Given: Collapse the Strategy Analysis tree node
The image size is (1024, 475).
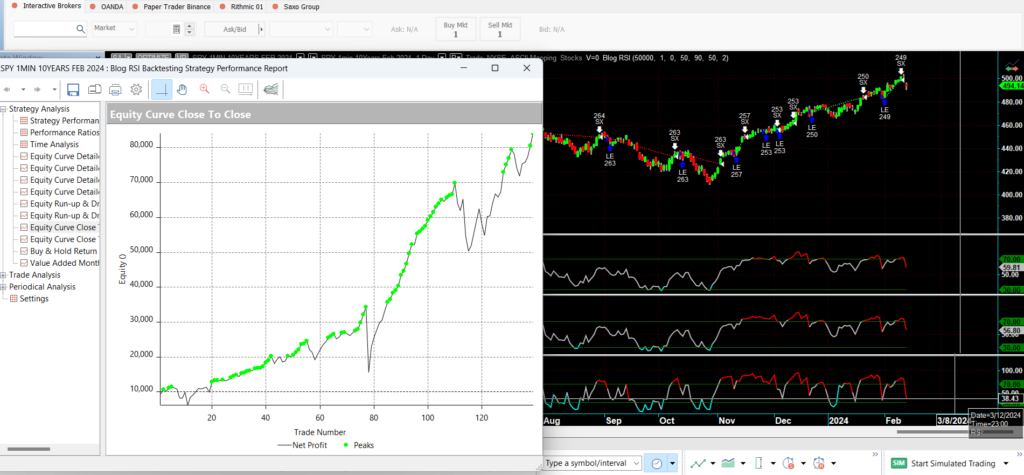Looking at the screenshot, I should 3,108.
